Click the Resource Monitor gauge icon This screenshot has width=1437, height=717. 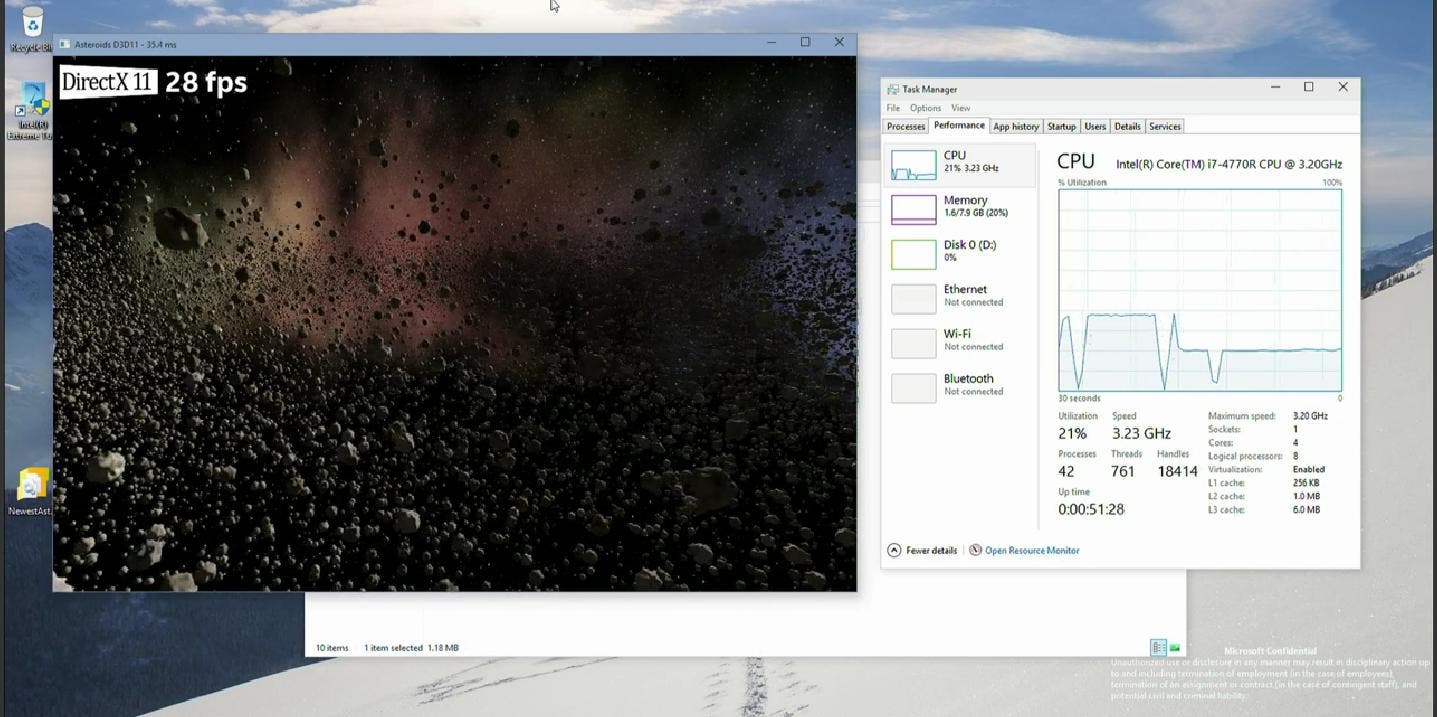pos(975,550)
